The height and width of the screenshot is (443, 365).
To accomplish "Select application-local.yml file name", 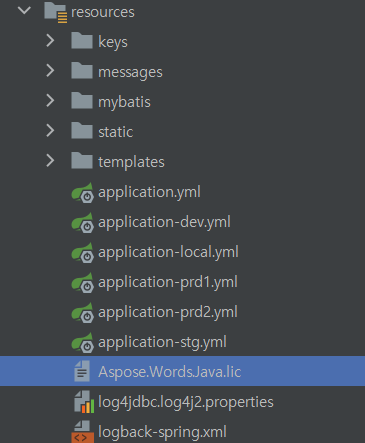I will [x=168, y=252].
